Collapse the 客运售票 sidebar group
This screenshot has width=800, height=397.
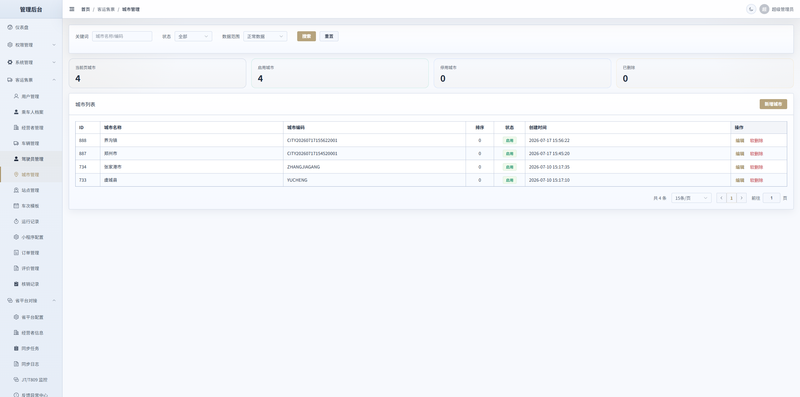pos(31,80)
